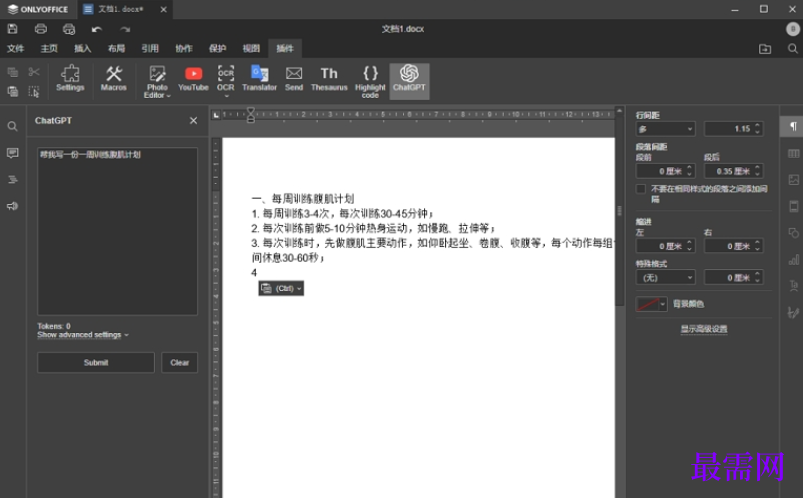Open the background color dropdown arrow
Screen dimensions: 803x498
[x=663, y=304]
